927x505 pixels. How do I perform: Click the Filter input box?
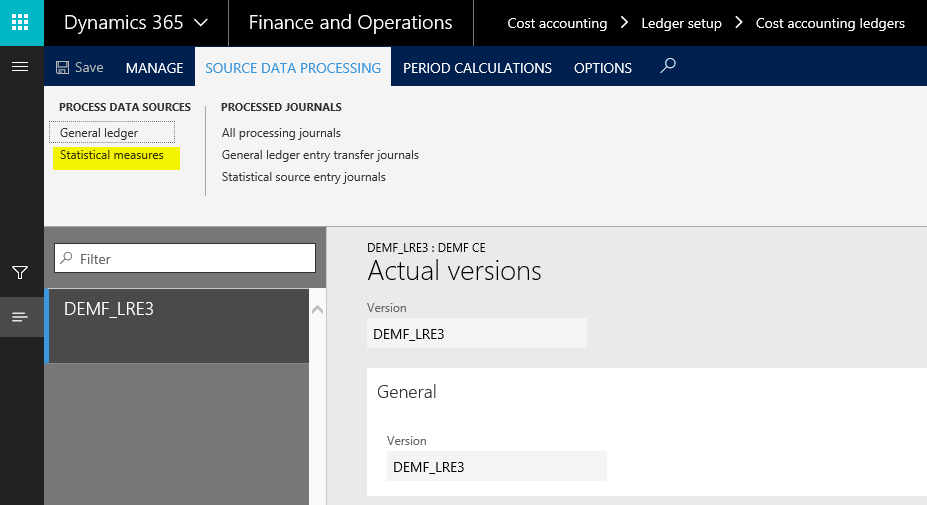(185, 259)
